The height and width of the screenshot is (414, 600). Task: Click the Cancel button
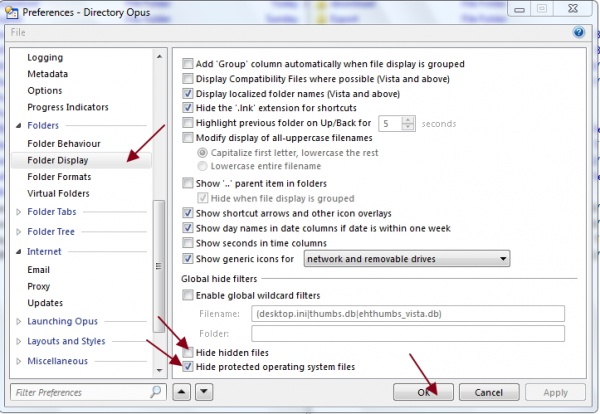click(489, 393)
